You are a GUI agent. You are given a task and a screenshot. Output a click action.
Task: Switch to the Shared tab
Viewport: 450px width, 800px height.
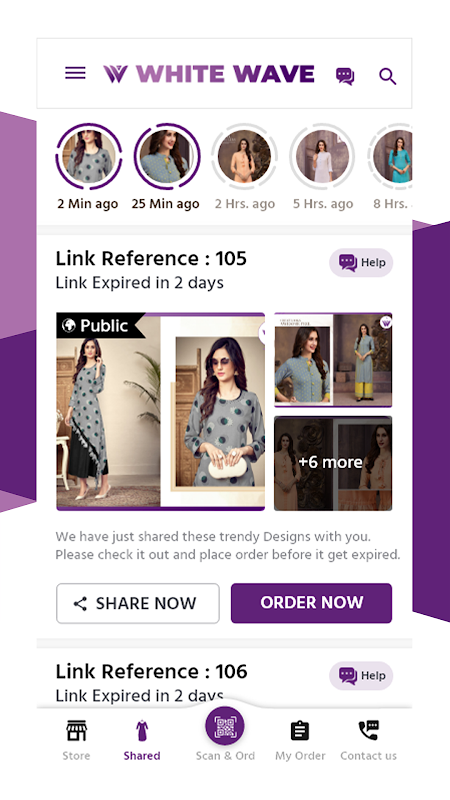(x=142, y=740)
